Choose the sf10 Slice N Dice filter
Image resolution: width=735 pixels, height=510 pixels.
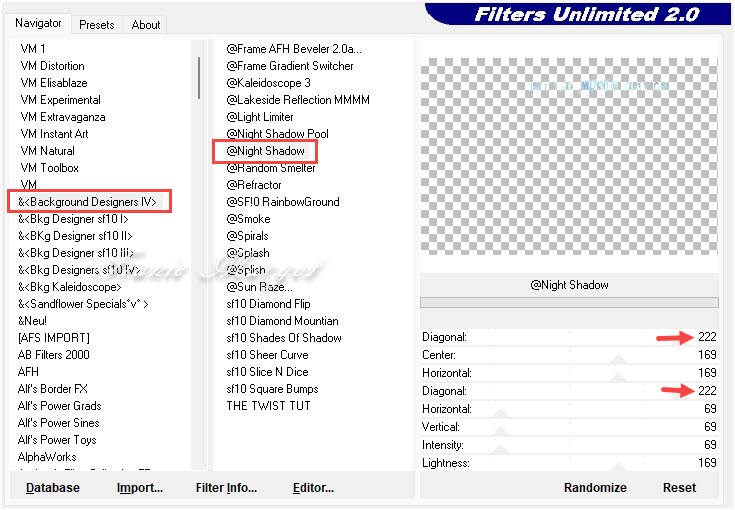pos(267,372)
